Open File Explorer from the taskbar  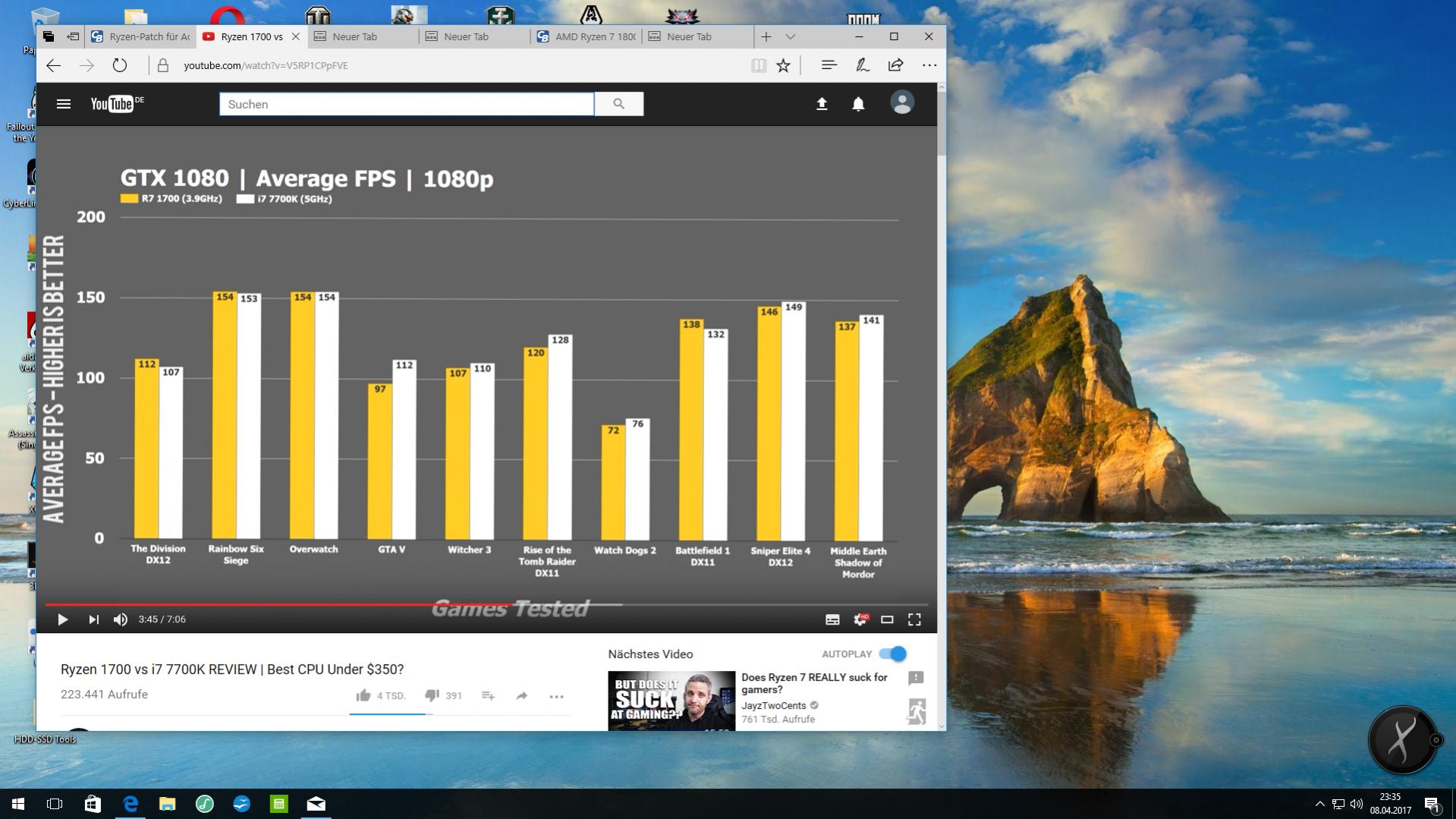pyautogui.click(x=167, y=804)
